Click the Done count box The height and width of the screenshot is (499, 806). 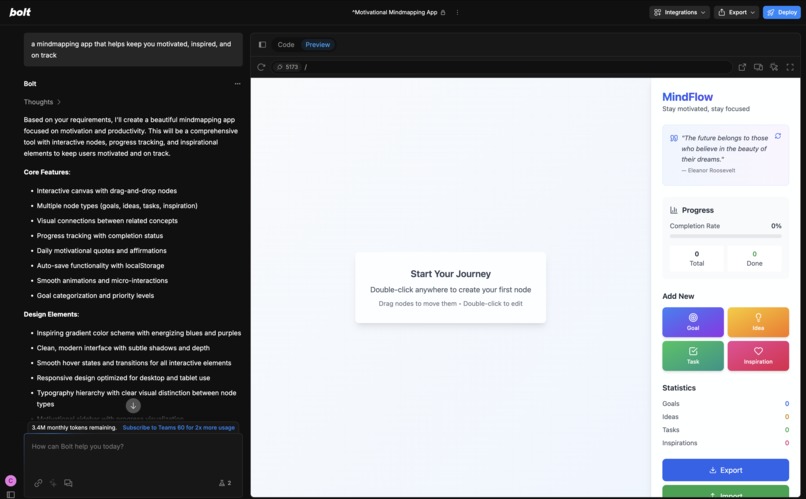pos(754,258)
